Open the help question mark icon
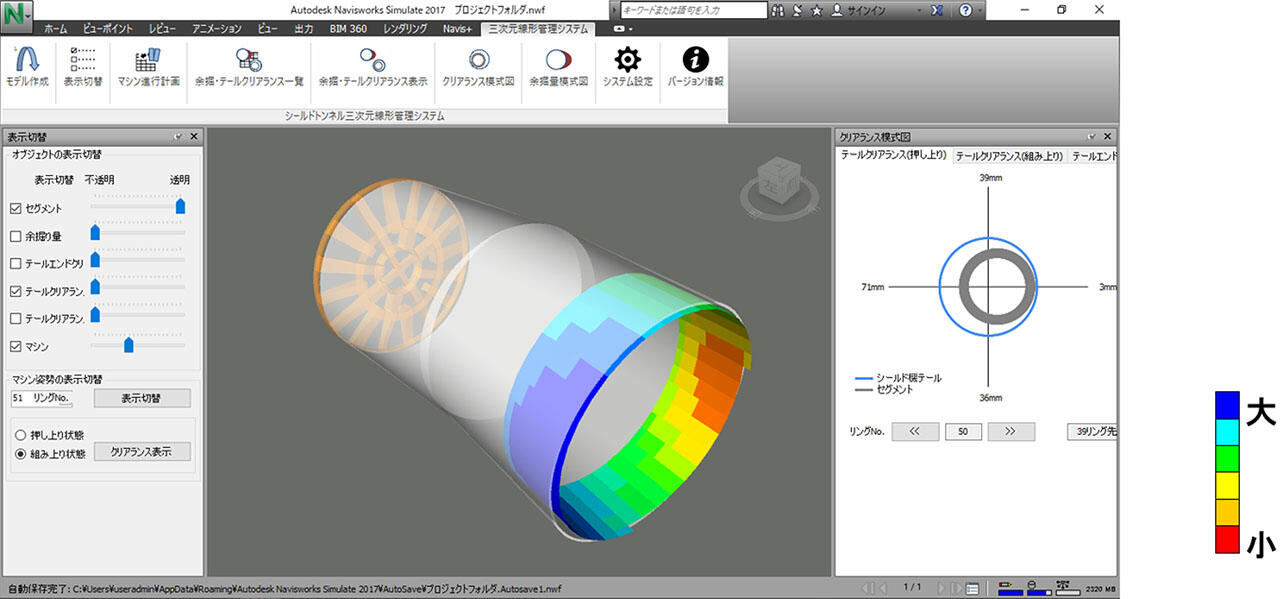The width and height of the screenshot is (1280, 599). (965, 10)
